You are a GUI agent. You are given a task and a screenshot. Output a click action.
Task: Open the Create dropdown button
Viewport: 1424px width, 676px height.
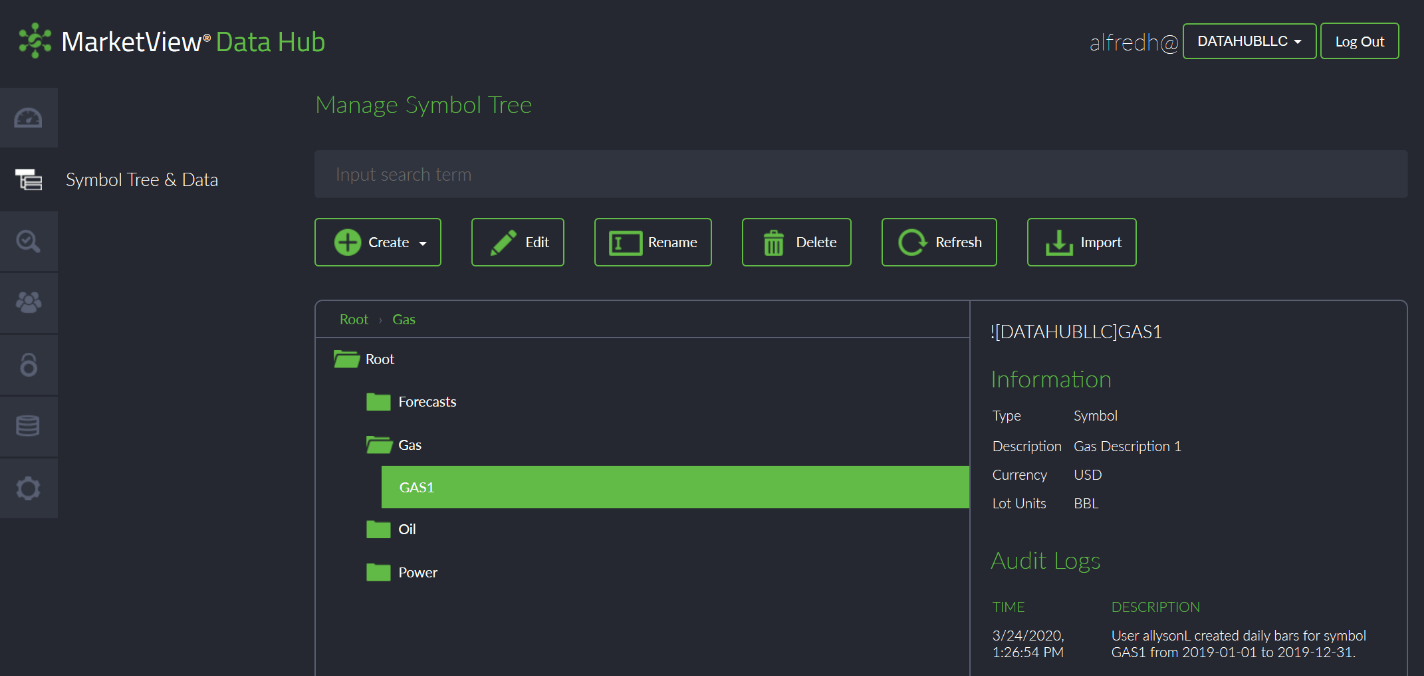click(378, 242)
